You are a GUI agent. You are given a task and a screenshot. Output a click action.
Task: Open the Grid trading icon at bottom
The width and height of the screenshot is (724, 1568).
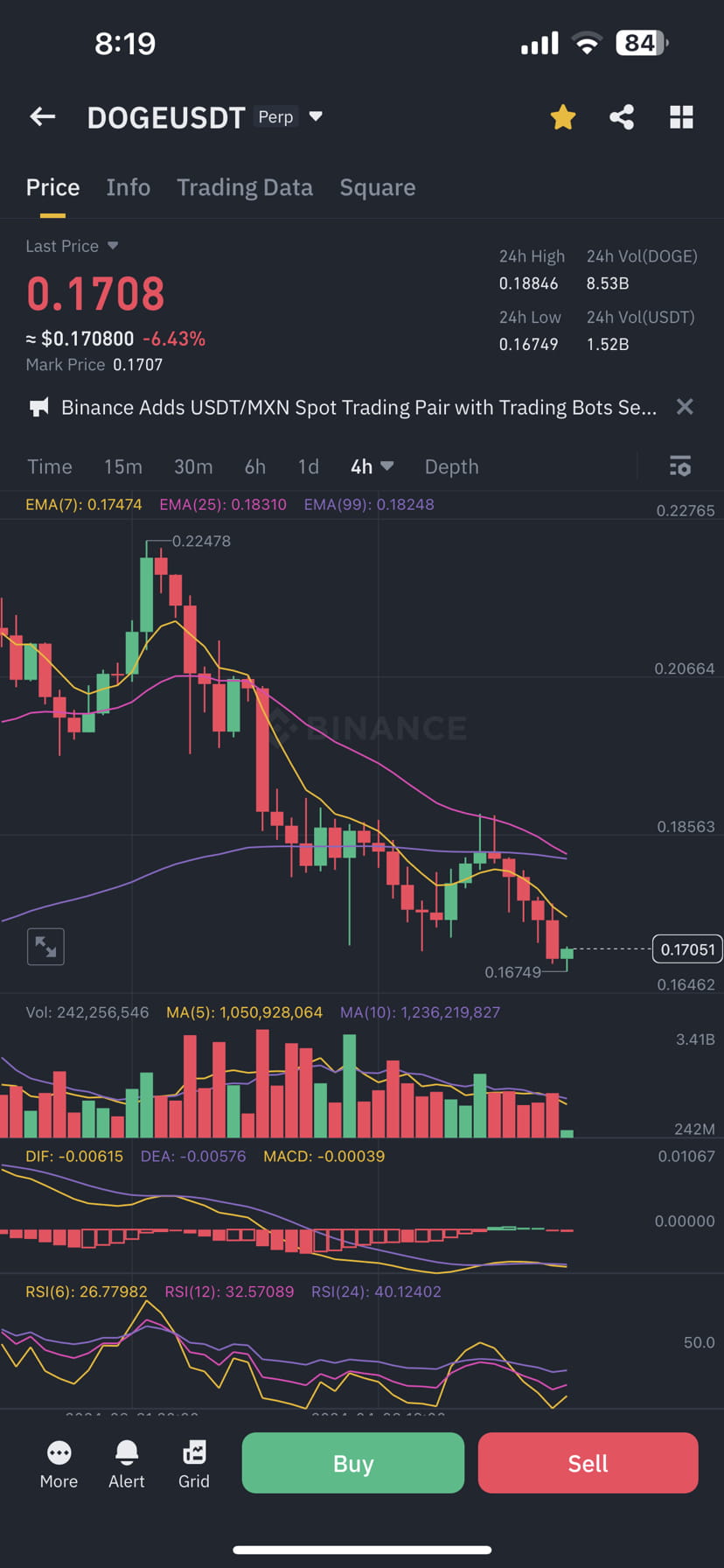click(193, 1463)
